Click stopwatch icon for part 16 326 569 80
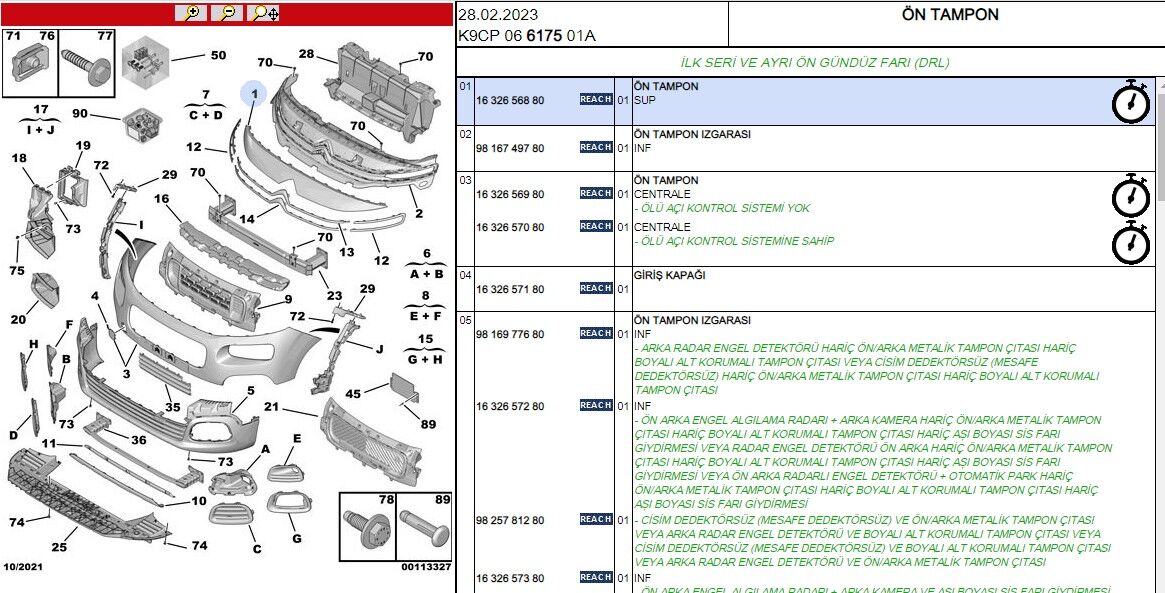Screen dimensions: 1165x593 1131,195
